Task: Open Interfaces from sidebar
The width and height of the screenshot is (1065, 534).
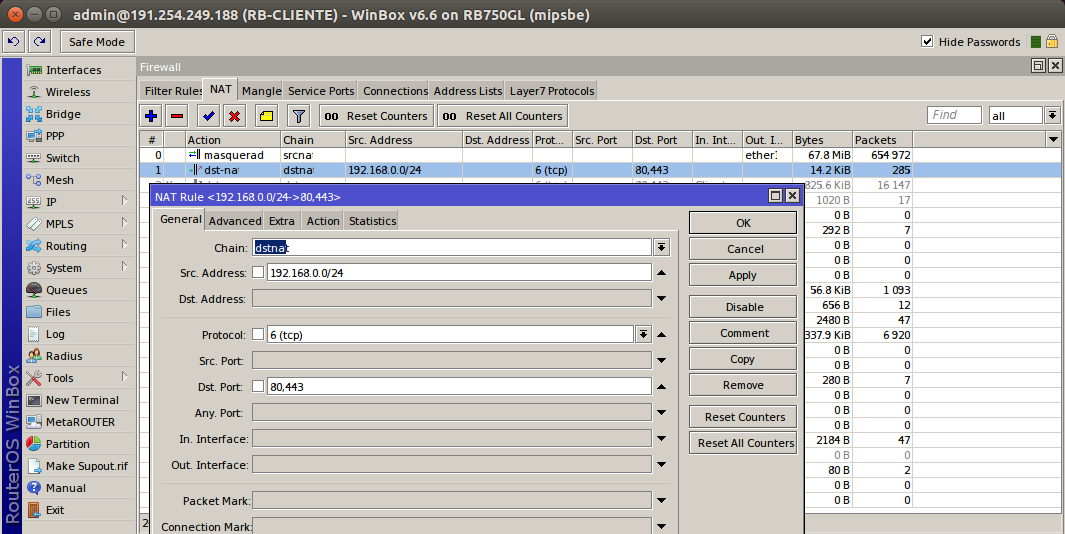Action: tap(79, 70)
